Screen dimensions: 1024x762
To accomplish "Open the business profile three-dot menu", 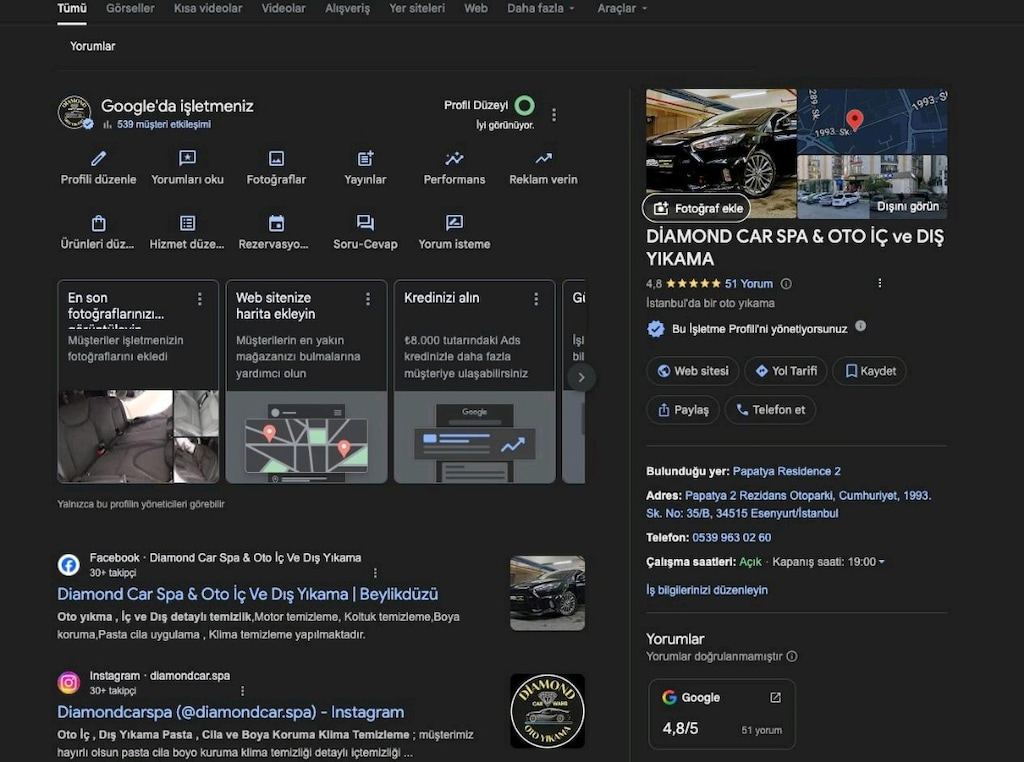I will 554,115.
